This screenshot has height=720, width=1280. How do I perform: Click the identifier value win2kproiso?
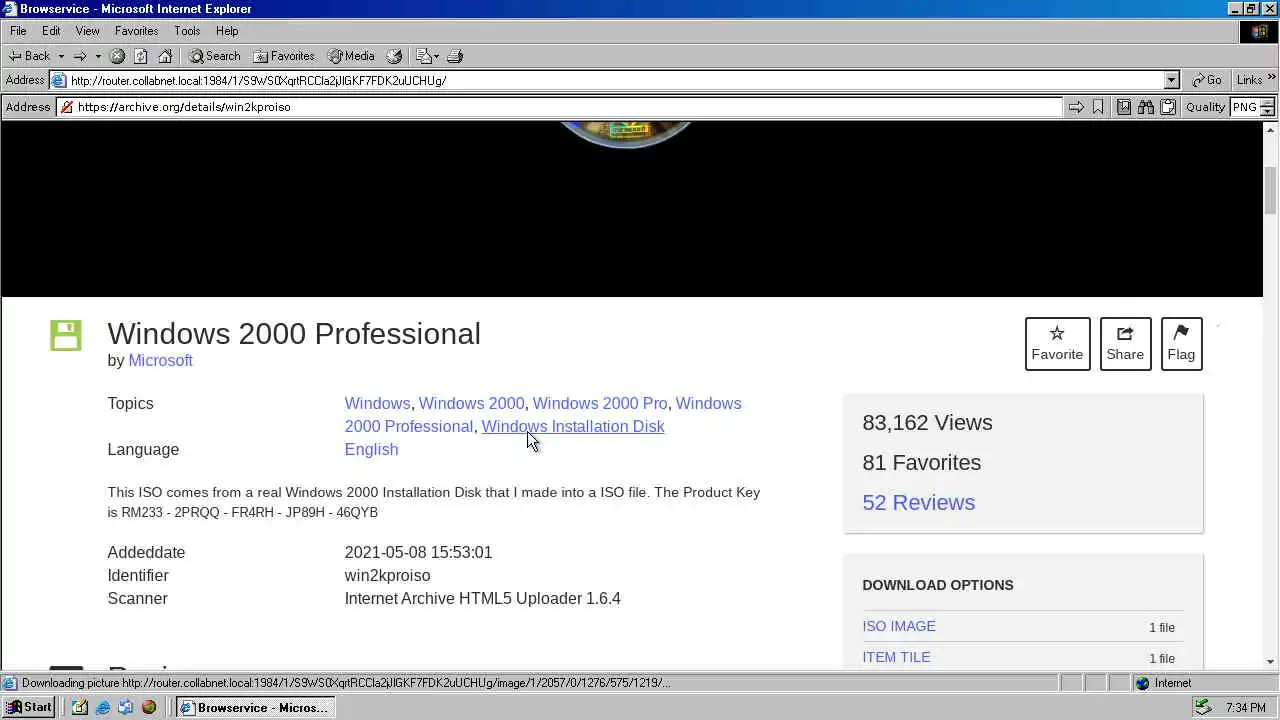387,575
